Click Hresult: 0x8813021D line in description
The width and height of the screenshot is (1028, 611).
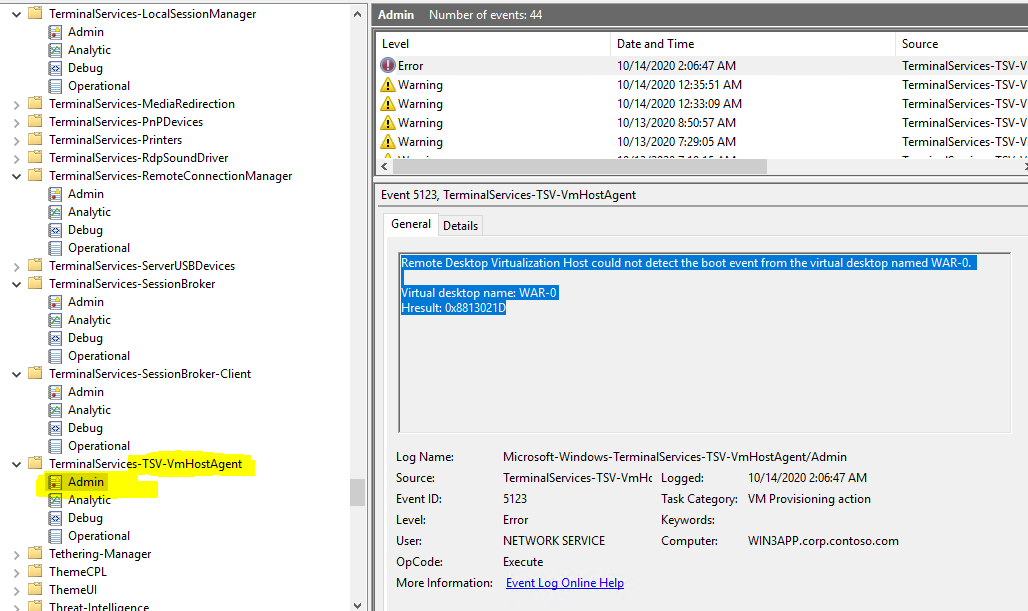pos(453,307)
